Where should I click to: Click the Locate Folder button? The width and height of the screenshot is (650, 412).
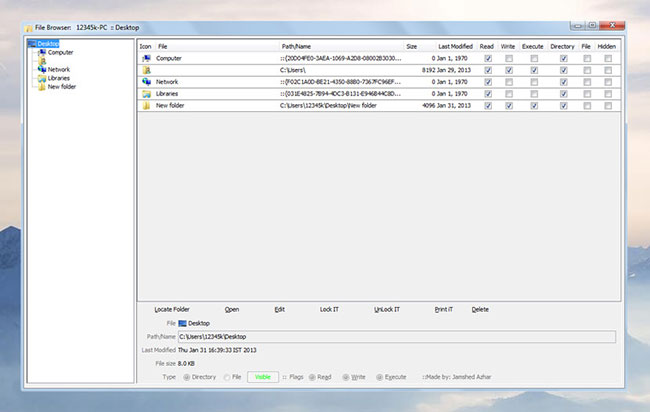[172, 309]
